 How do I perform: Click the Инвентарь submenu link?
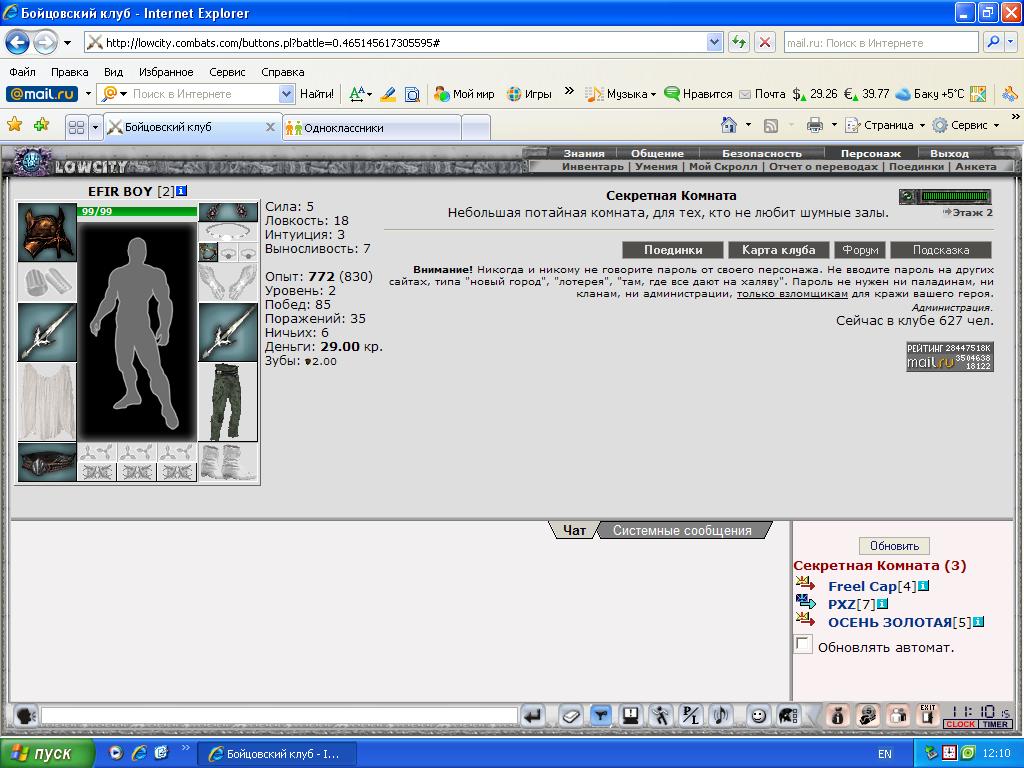pyautogui.click(x=592, y=167)
